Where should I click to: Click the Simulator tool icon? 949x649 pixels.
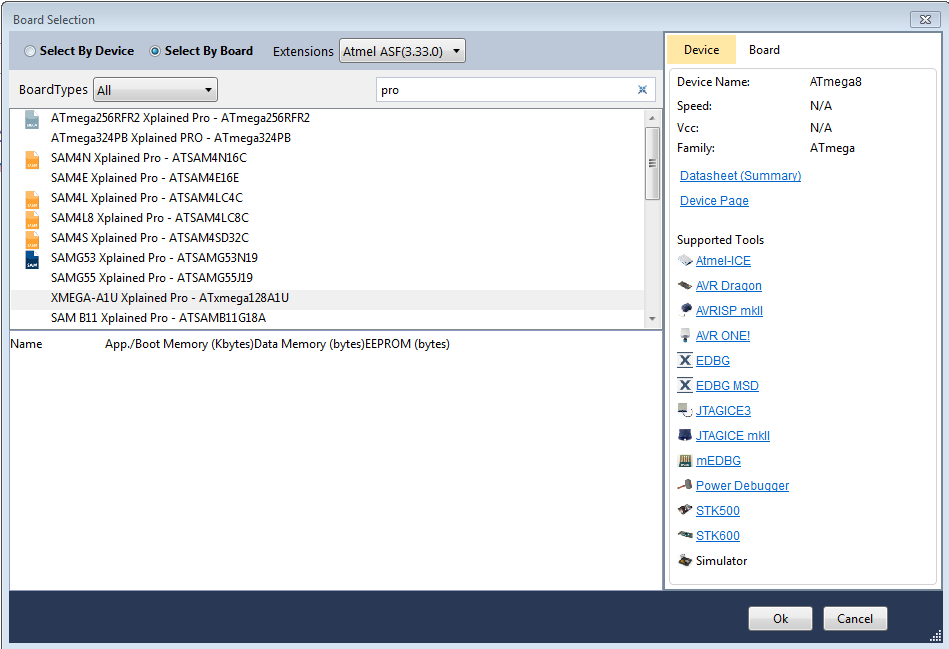click(x=685, y=561)
